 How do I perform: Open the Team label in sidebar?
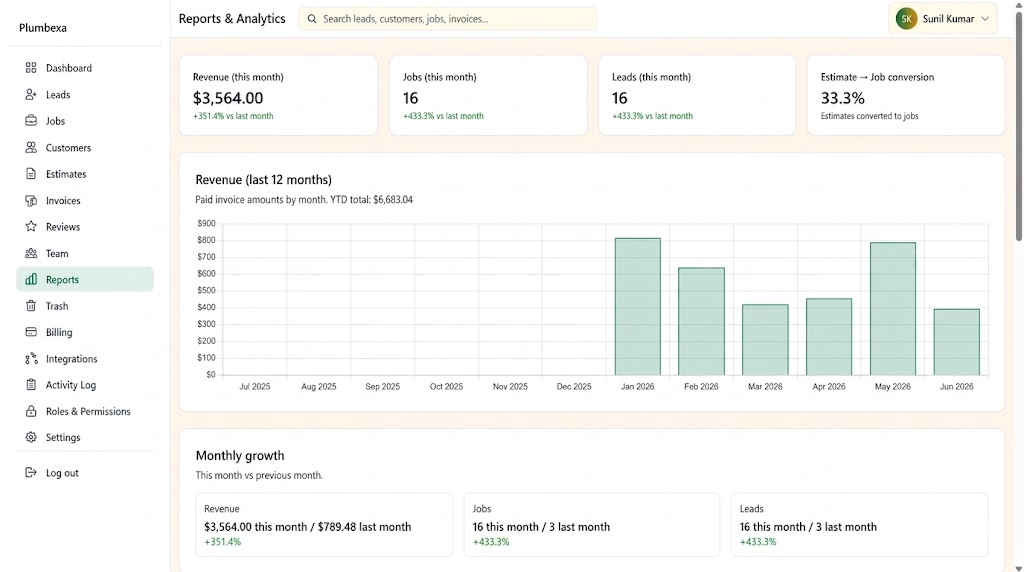point(57,253)
